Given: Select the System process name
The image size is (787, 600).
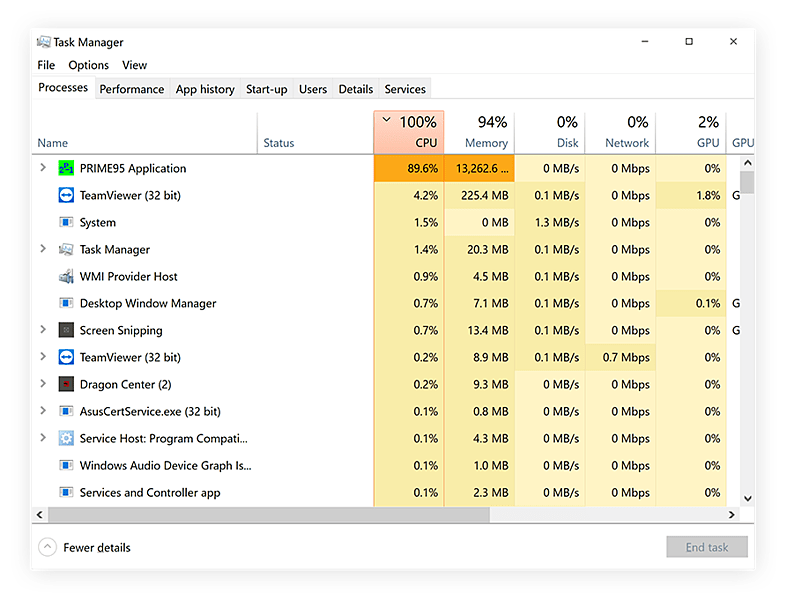Looking at the screenshot, I should point(97,222).
